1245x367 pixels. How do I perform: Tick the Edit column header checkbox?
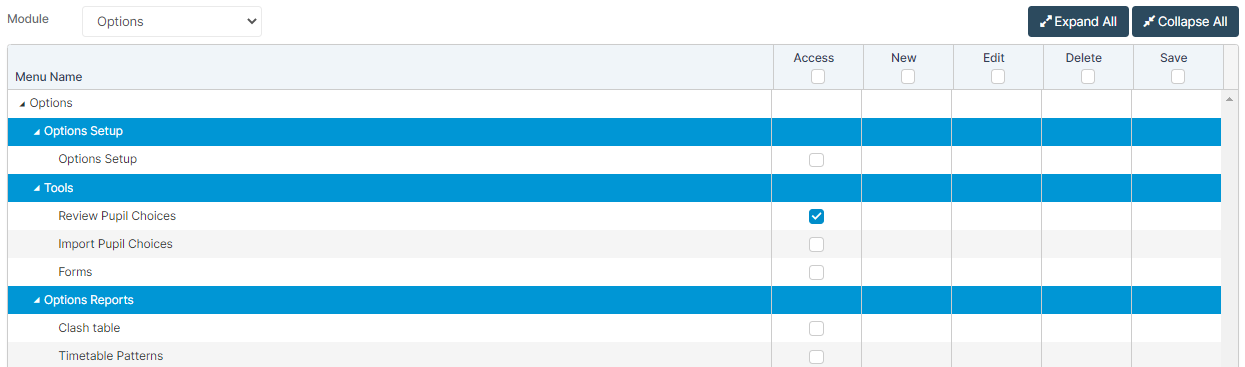point(997,76)
